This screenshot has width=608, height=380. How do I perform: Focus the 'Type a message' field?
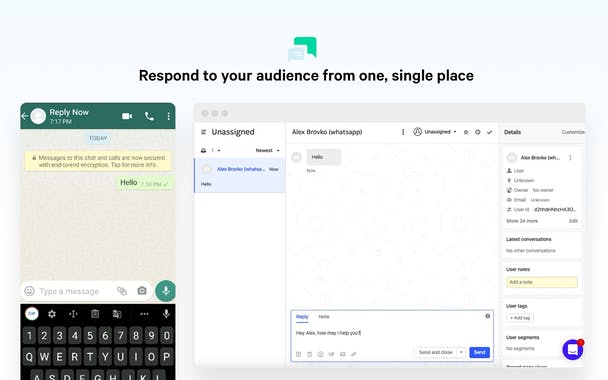click(x=69, y=291)
